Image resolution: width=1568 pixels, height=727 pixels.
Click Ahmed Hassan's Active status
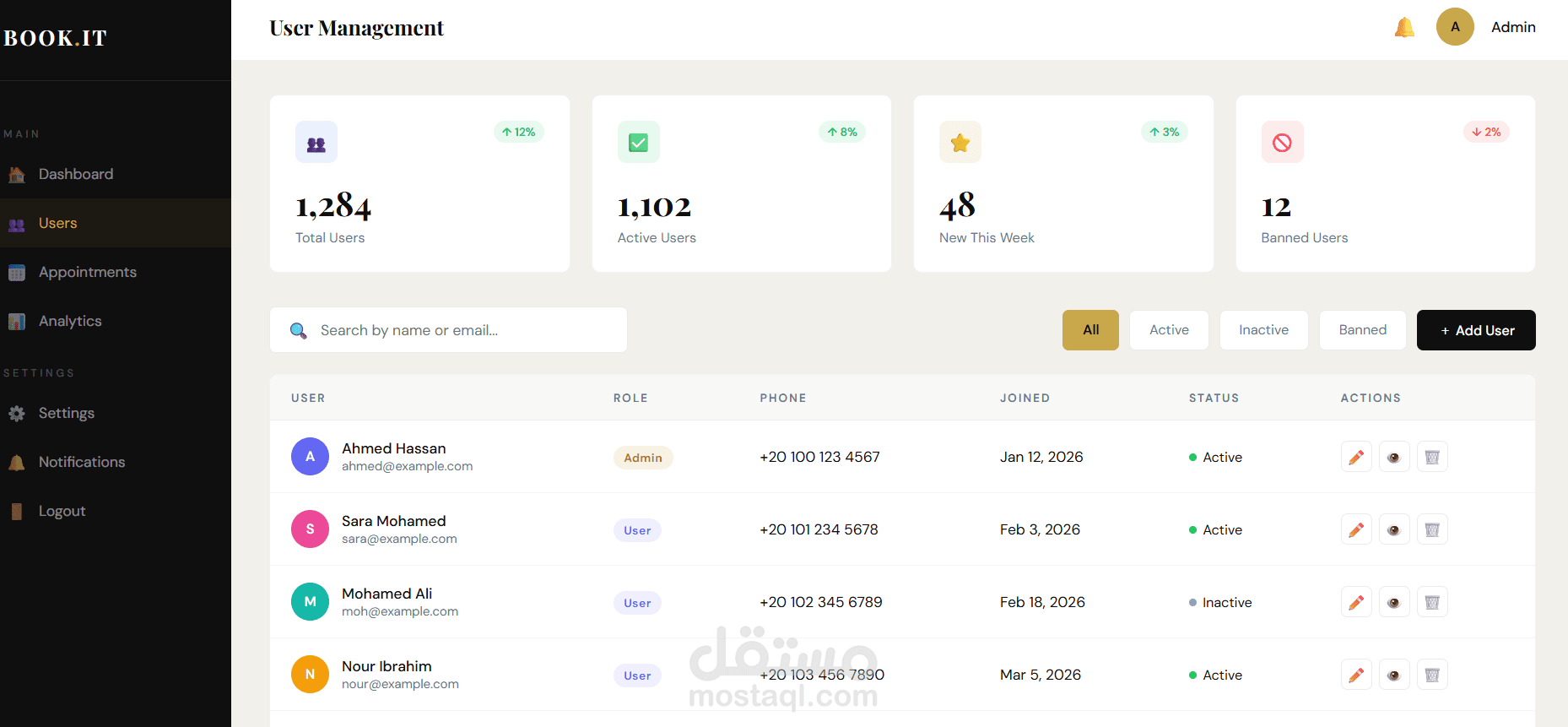tap(1215, 457)
